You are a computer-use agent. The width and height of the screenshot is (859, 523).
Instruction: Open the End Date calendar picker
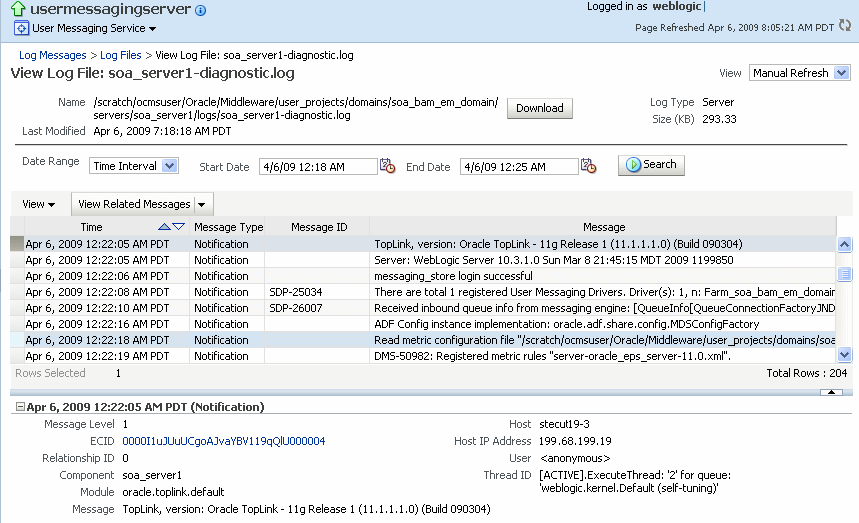[x=589, y=165]
